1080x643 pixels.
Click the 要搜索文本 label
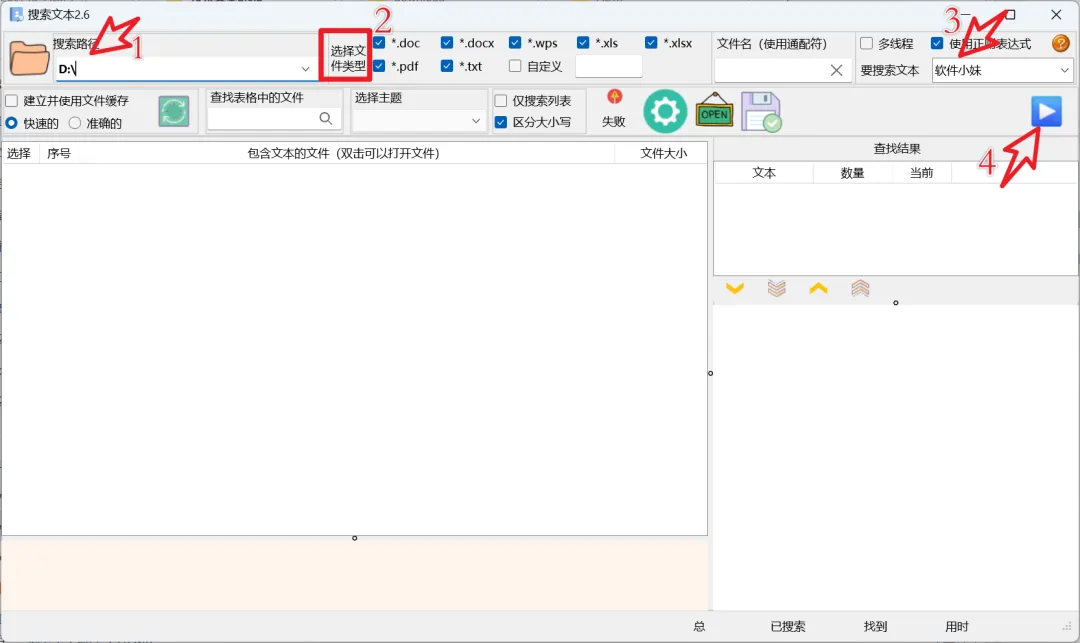click(x=889, y=71)
